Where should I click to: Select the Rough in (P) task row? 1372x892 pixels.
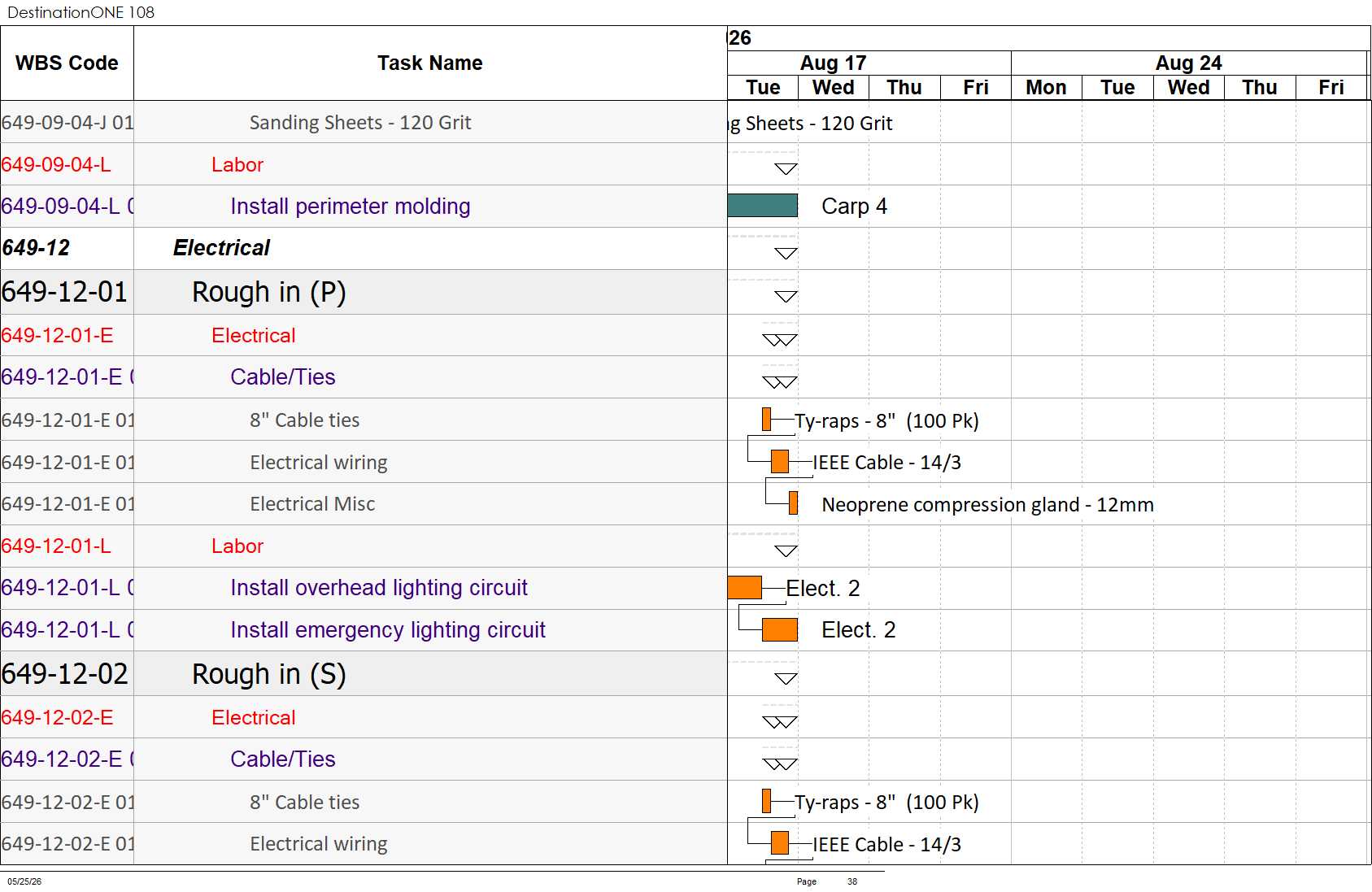(364, 292)
